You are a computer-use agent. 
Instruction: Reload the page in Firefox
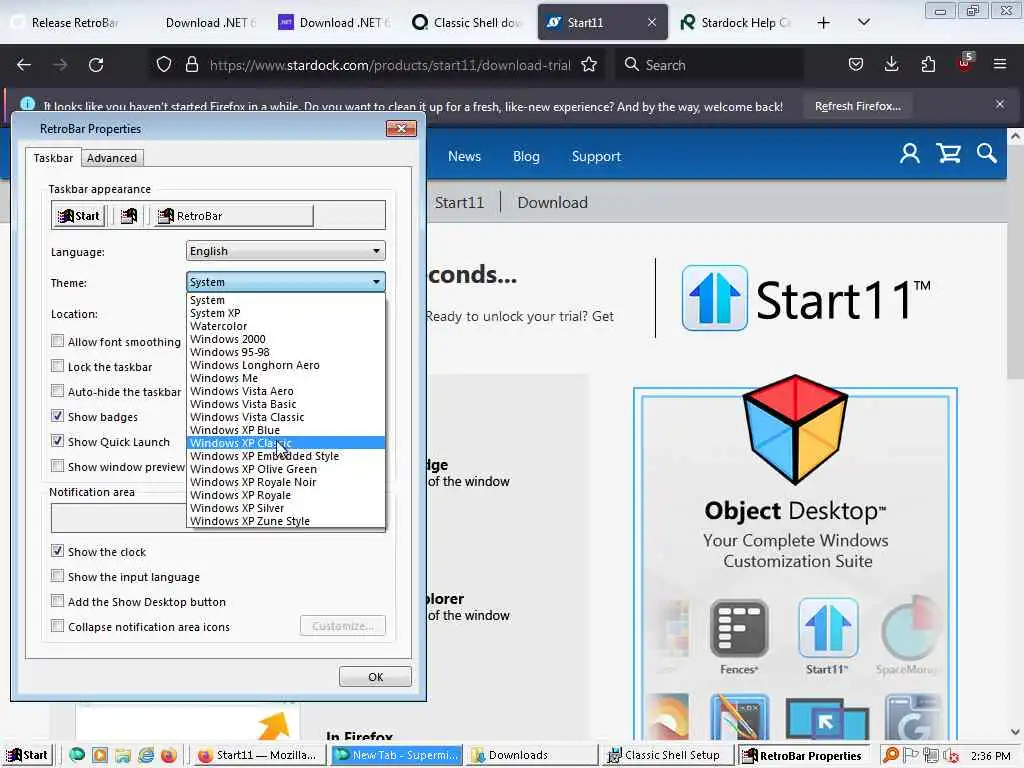click(96, 65)
